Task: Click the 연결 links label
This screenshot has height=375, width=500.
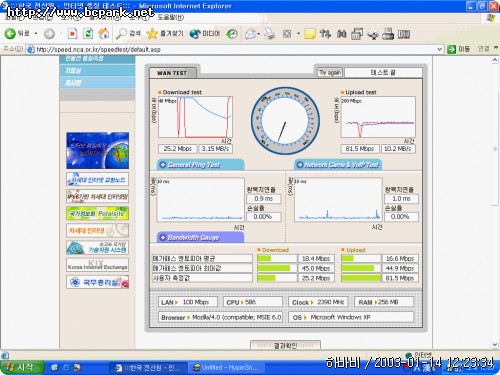Action: pyautogui.click(x=483, y=49)
